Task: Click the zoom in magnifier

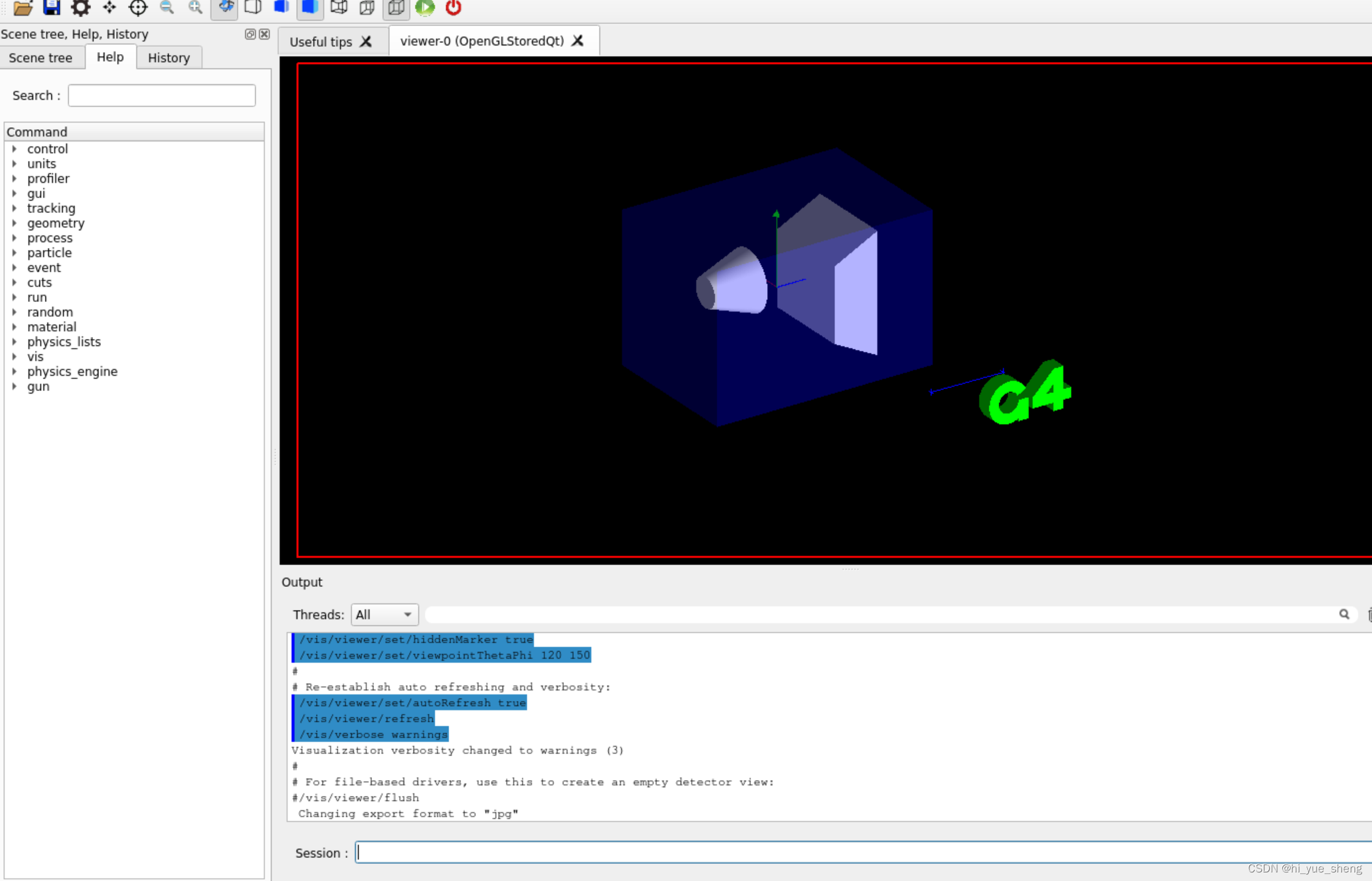Action: (x=195, y=8)
